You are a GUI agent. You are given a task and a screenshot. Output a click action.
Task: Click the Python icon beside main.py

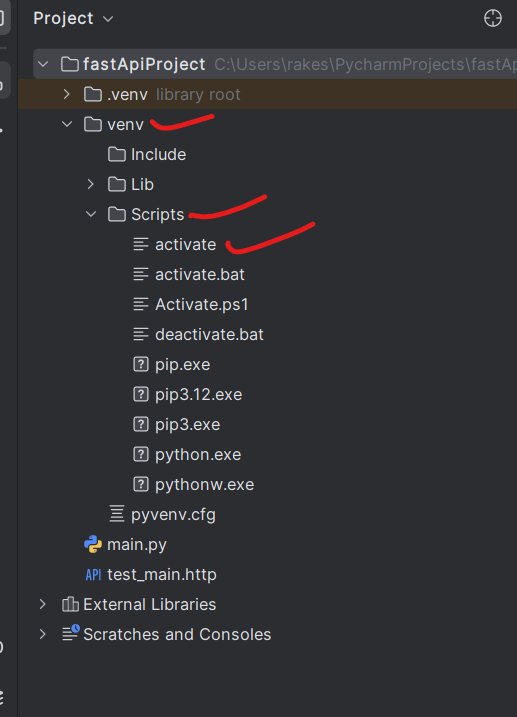pos(93,544)
